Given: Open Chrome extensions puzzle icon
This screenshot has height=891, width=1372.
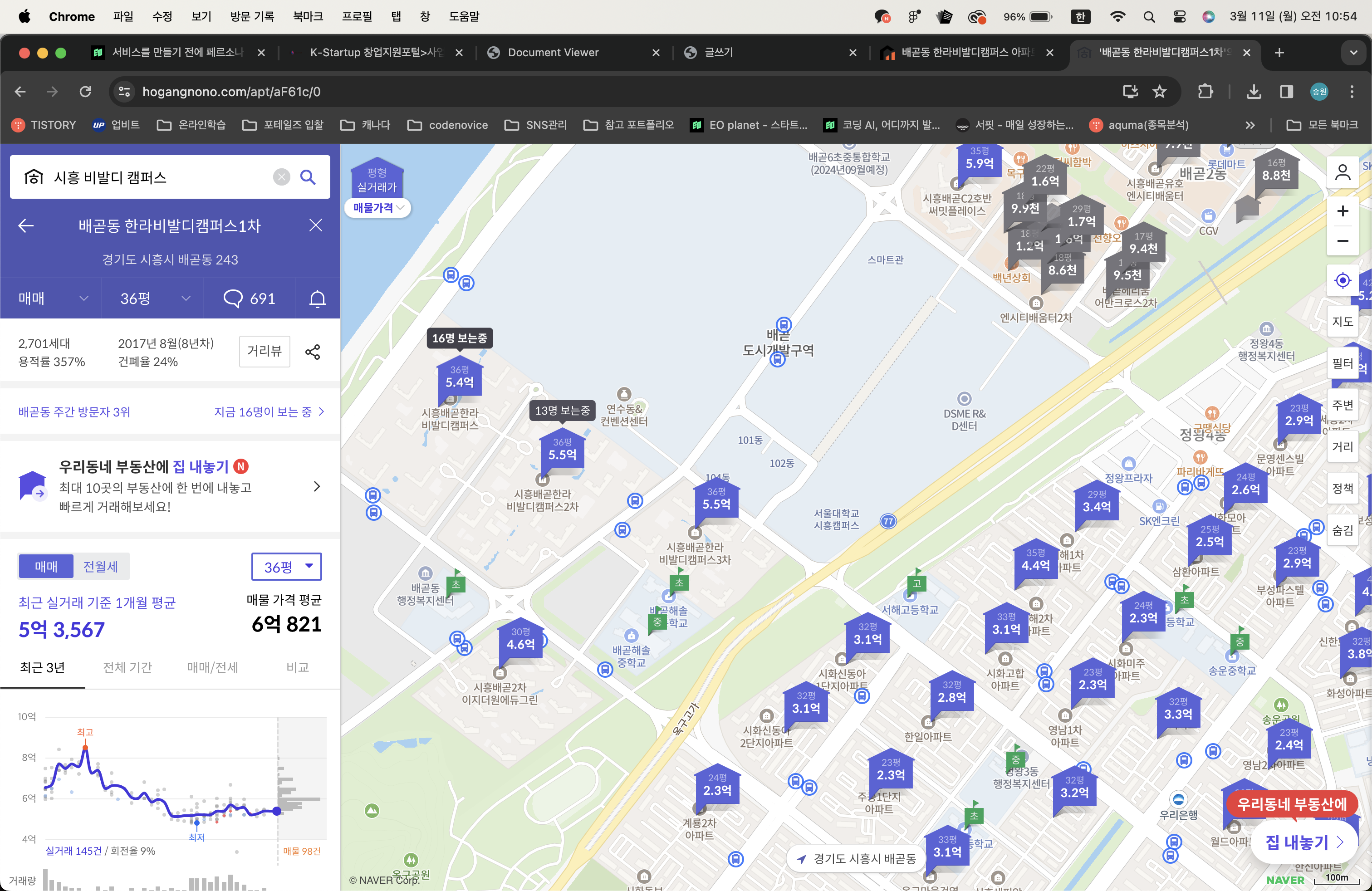Looking at the screenshot, I should (x=1205, y=92).
